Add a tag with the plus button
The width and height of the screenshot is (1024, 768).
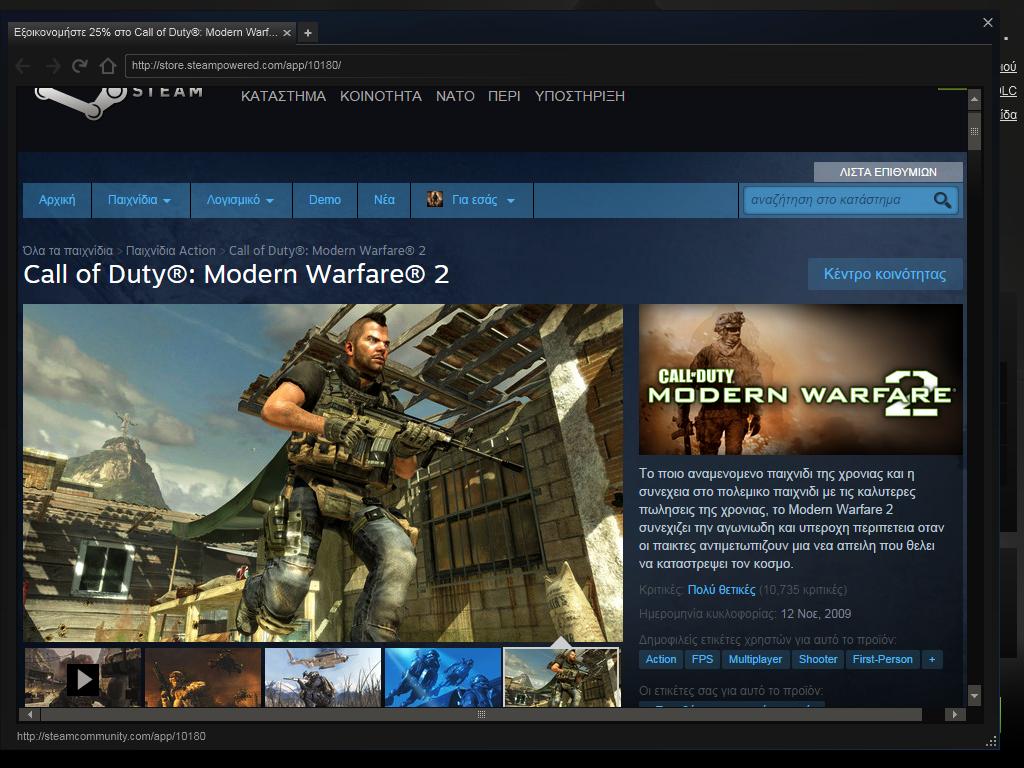click(x=932, y=660)
